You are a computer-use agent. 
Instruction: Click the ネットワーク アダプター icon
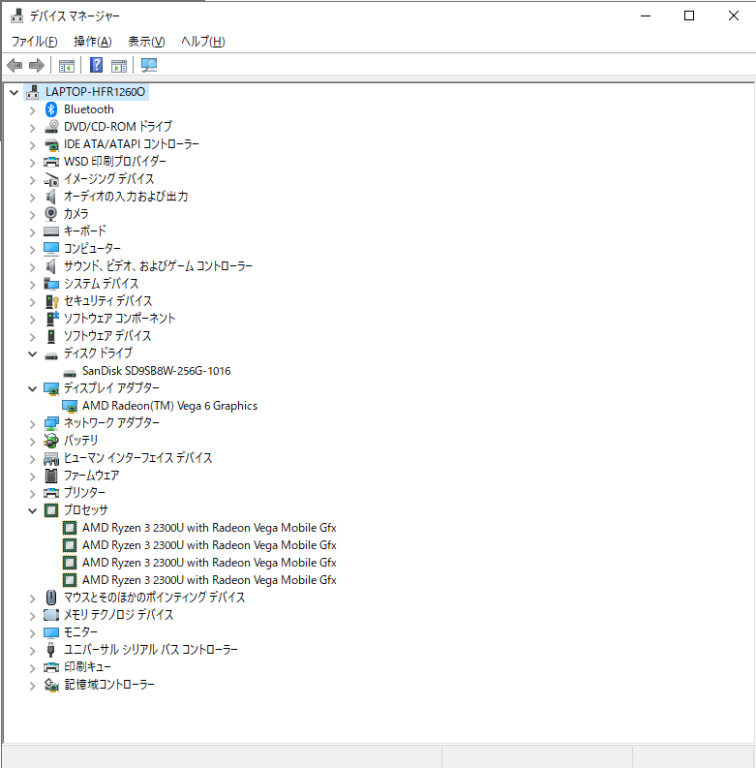tap(51, 423)
